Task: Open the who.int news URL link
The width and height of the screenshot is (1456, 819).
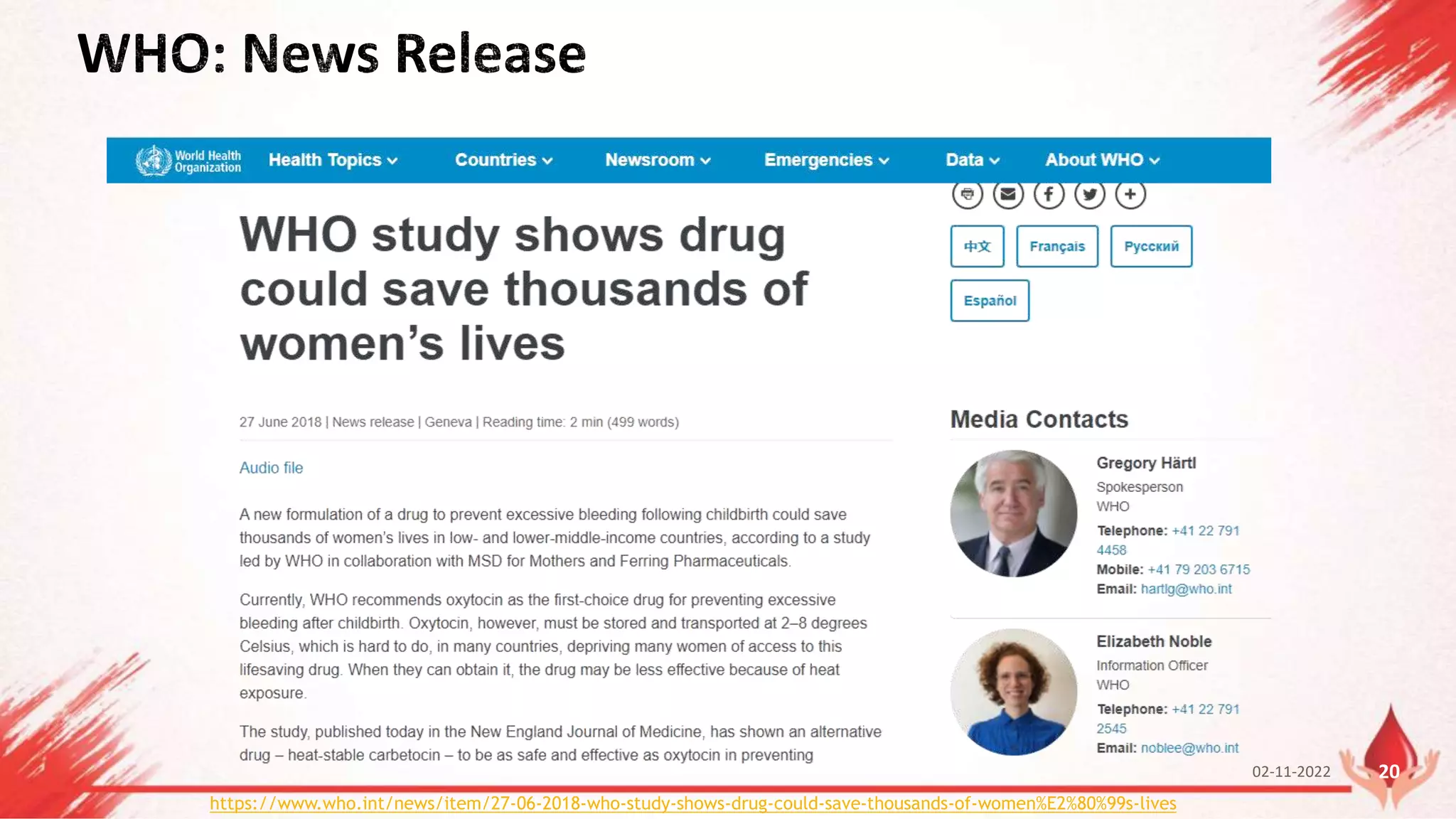Action: [x=692, y=803]
